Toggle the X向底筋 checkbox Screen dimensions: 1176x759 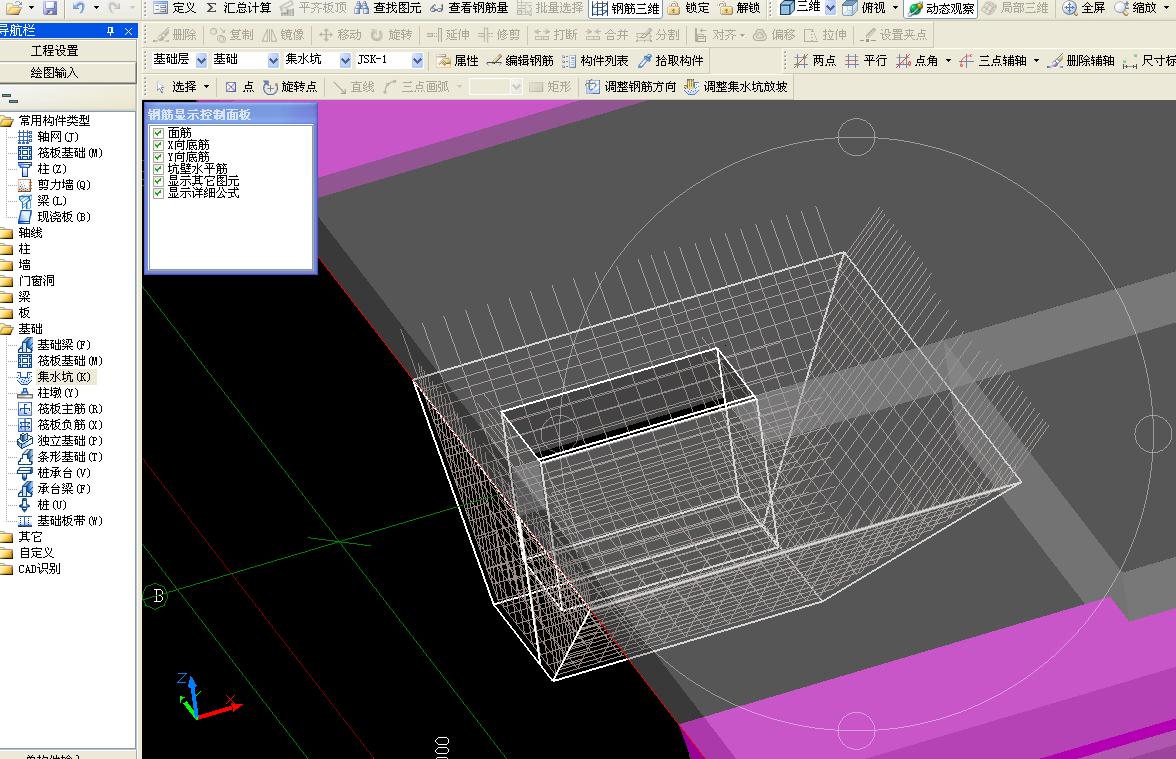(158, 145)
